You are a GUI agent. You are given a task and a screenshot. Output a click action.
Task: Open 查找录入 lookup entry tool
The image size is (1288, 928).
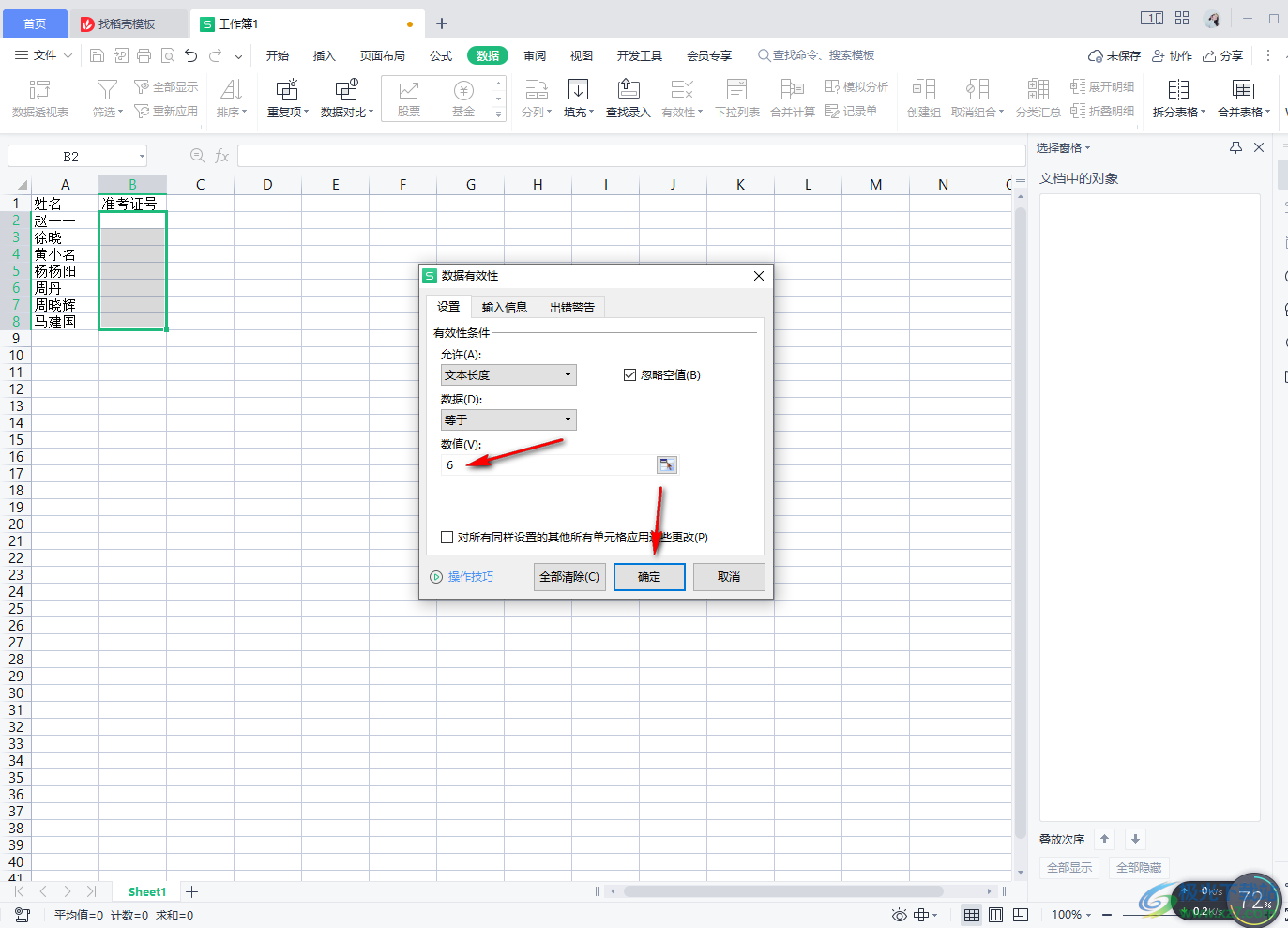tap(629, 99)
